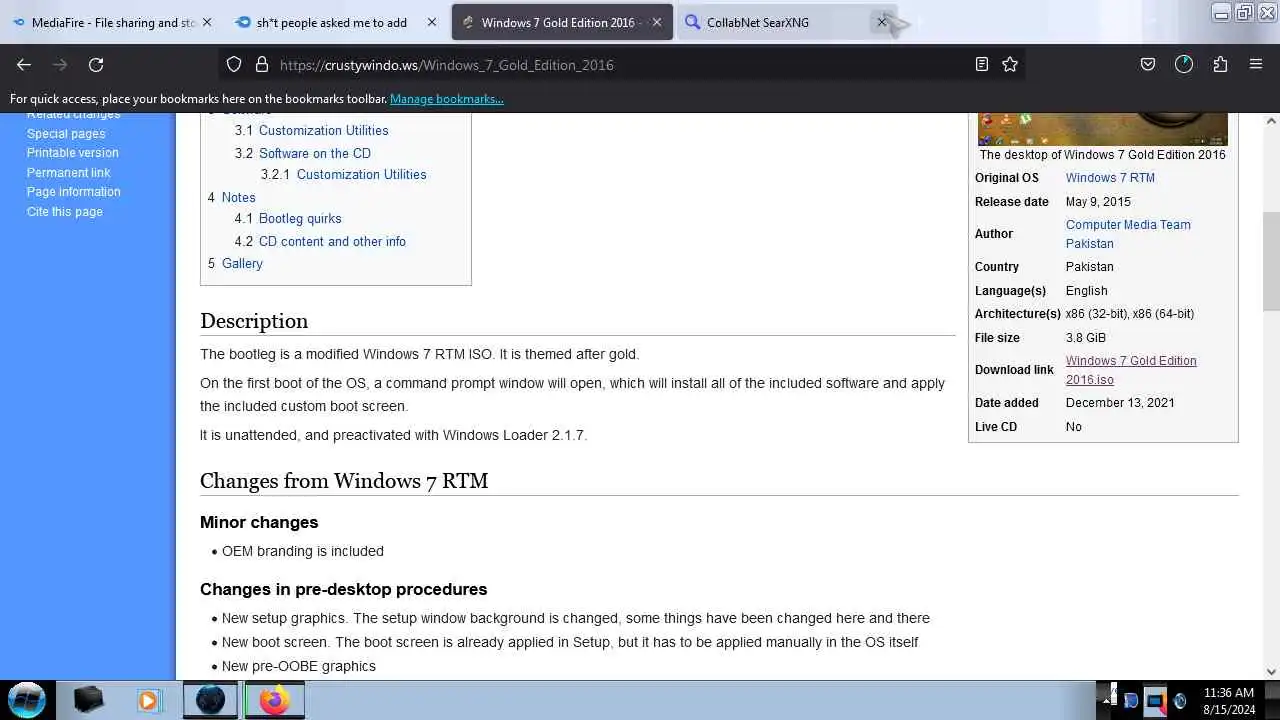Click the 'File size' 3.8 GiB value
The image size is (1280, 720).
pyautogui.click(x=1086, y=338)
